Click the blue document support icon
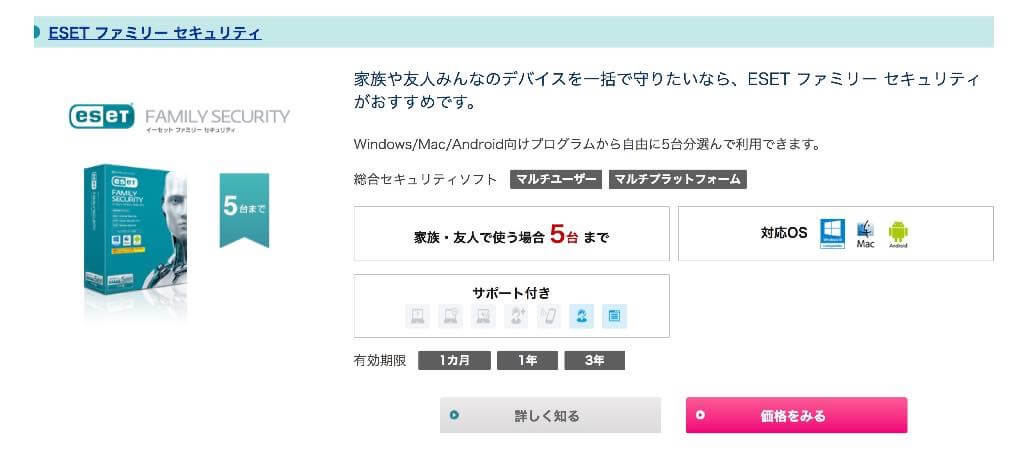Viewport: 1024px width, 476px height. click(614, 317)
